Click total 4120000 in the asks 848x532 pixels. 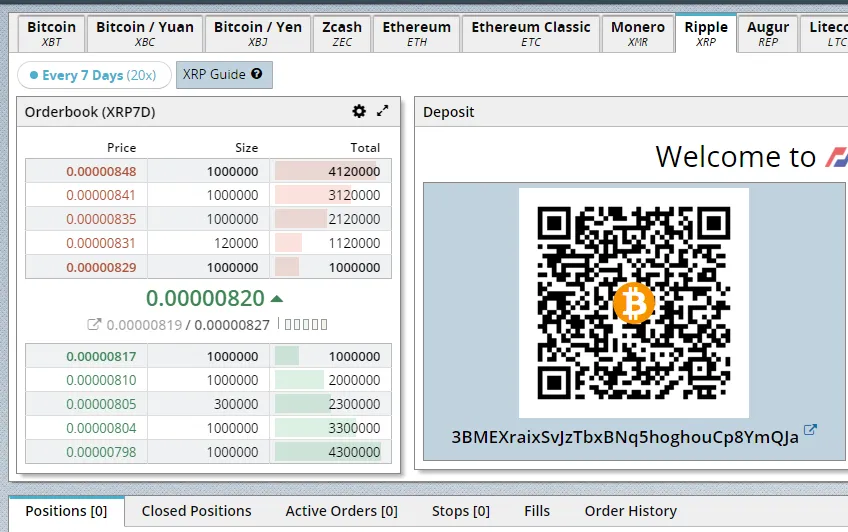pyautogui.click(x=354, y=171)
